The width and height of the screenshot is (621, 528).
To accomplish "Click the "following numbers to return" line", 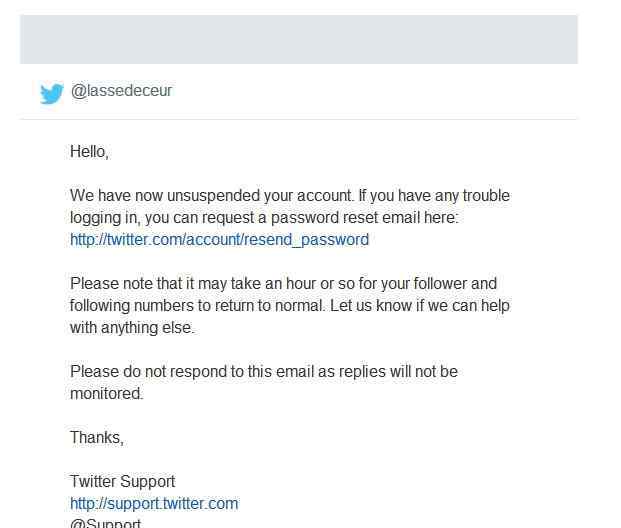I will point(290,306).
